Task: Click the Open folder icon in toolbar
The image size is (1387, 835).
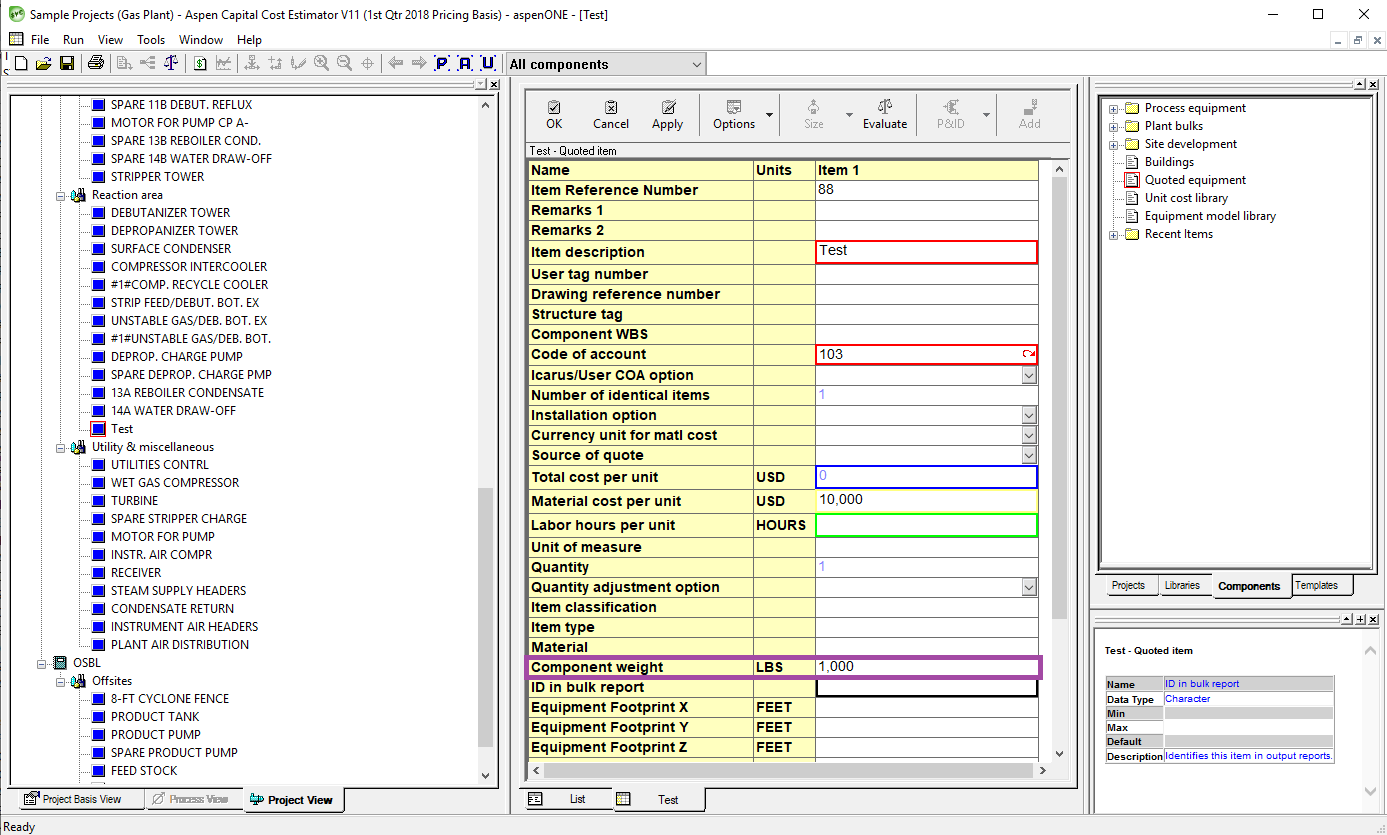Action: 43,64
